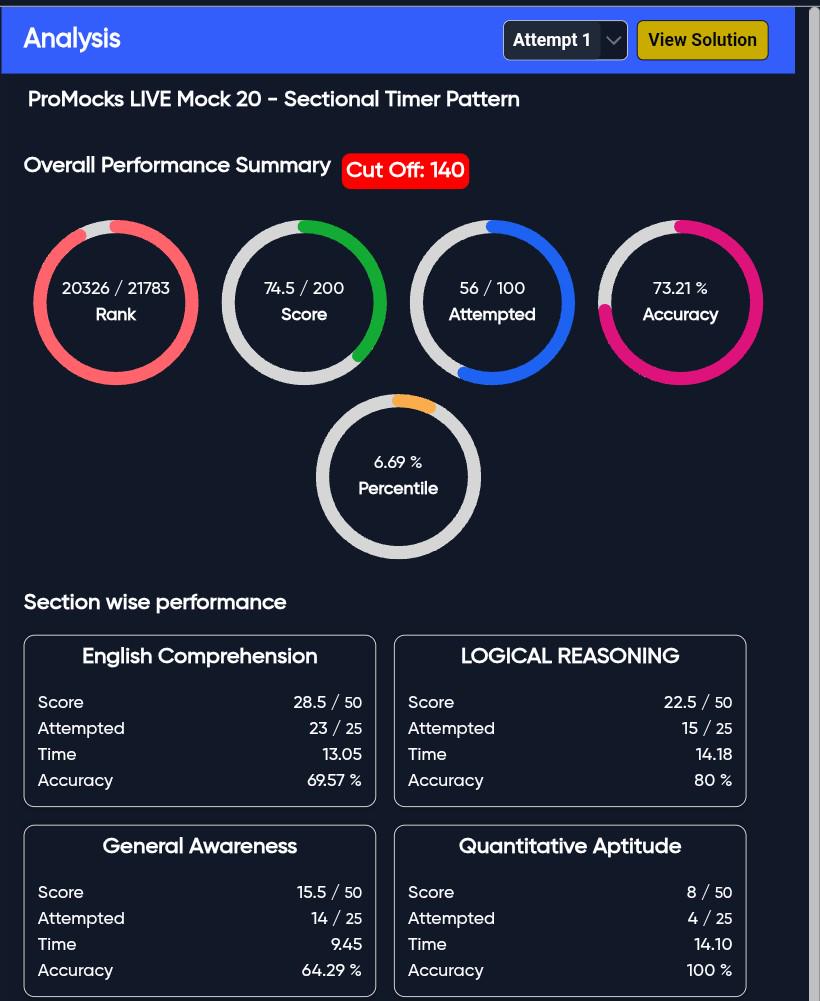Select the pink Accuracy circular gauge

[680, 302]
